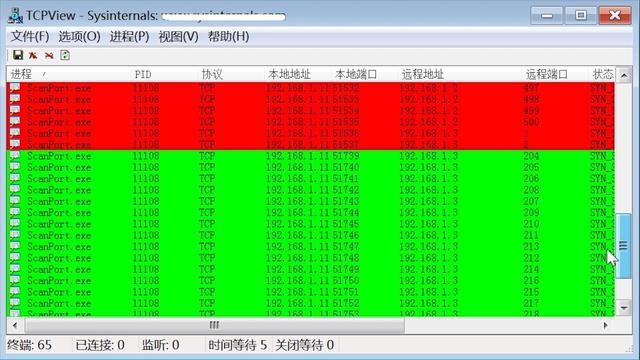Click the 关闭等待 0 status bar entry

[x=304, y=345]
